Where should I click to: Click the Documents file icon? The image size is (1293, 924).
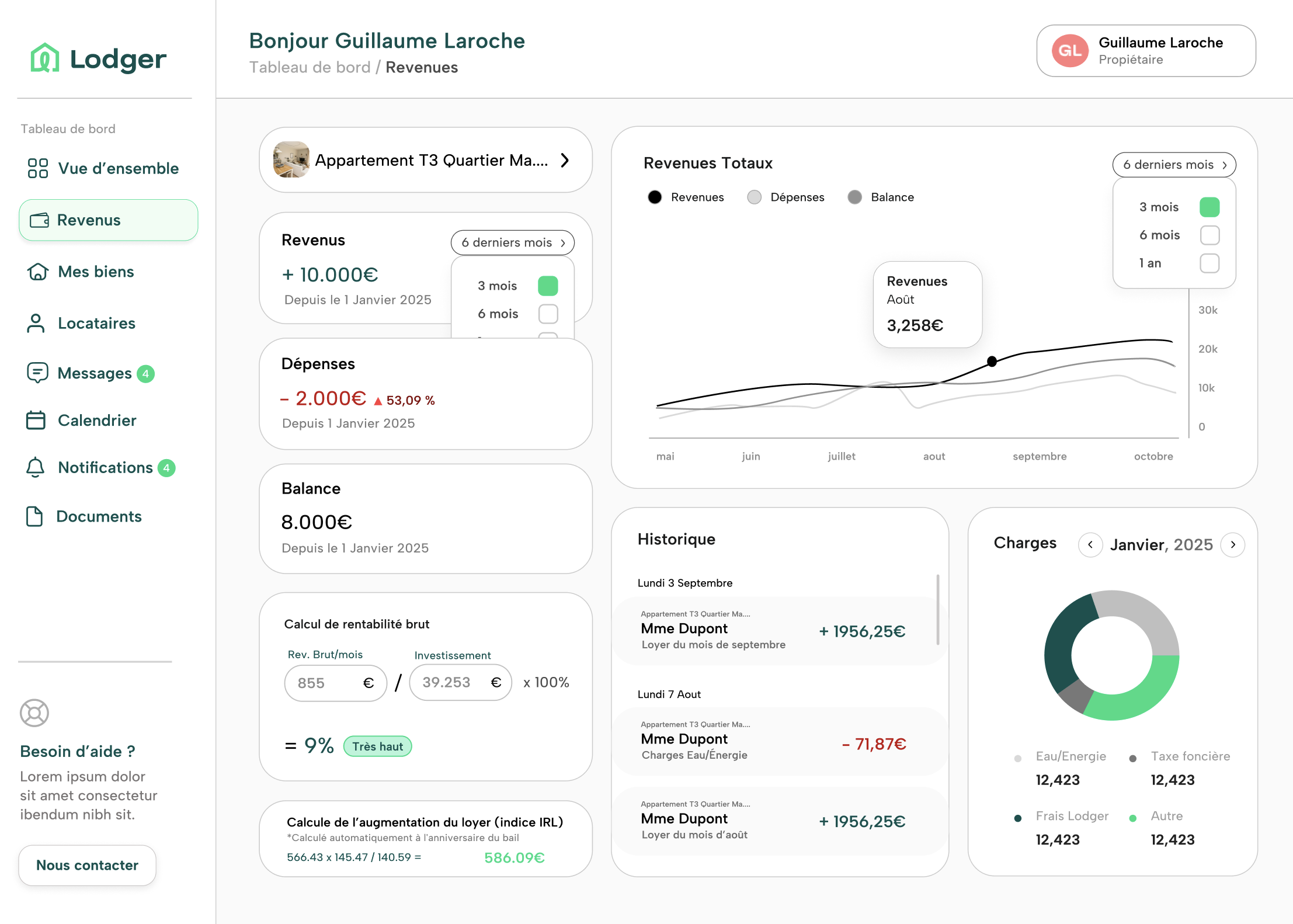[x=34, y=516]
